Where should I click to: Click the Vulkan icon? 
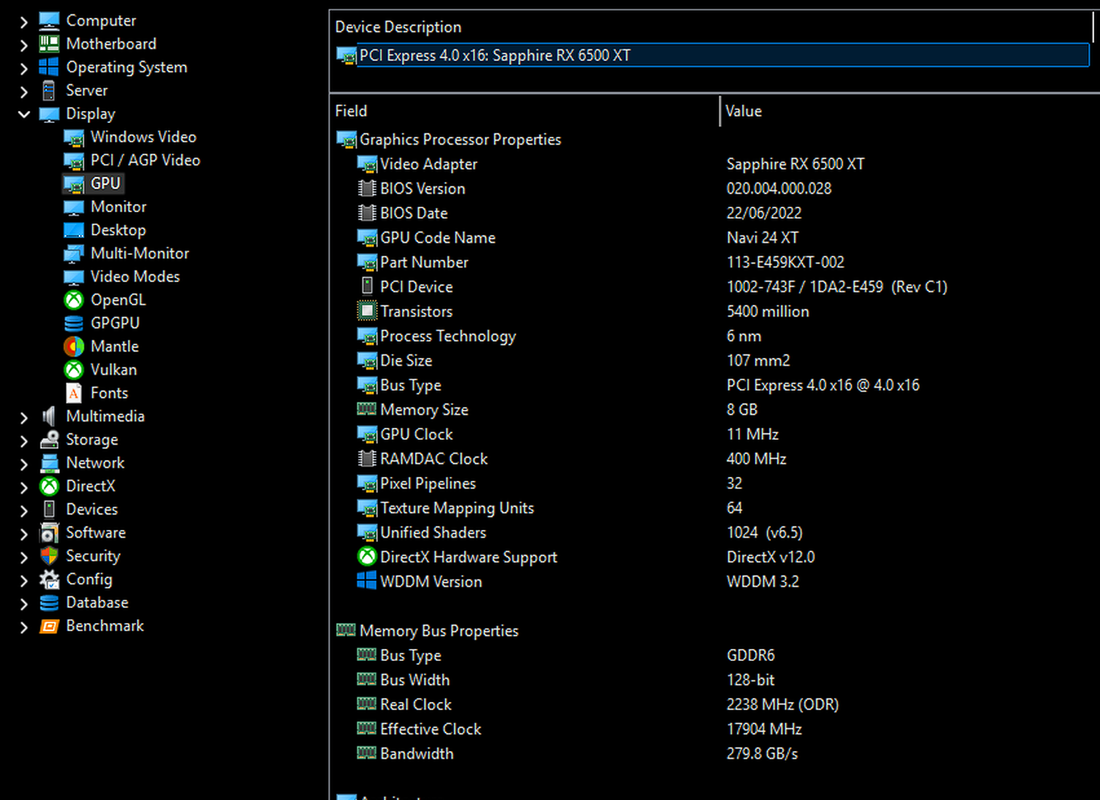tap(74, 369)
